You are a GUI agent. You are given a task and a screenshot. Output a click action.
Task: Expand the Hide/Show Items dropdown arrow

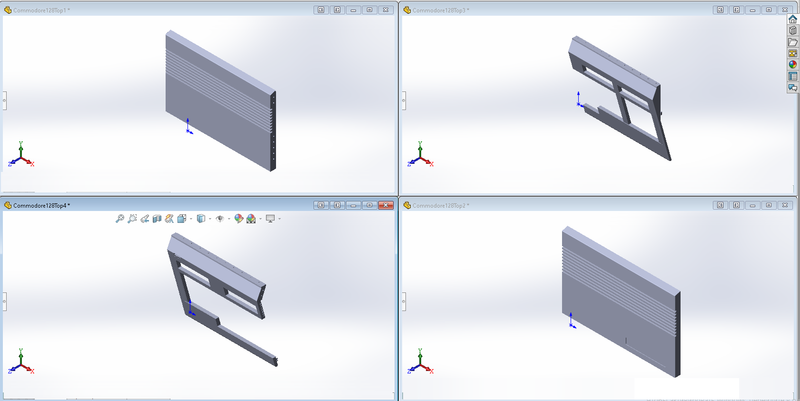coord(229,218)
